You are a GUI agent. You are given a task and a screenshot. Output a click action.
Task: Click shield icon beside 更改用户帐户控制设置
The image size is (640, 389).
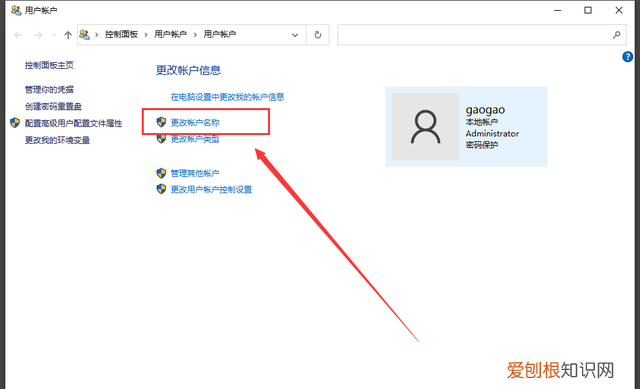coord(161,189)
